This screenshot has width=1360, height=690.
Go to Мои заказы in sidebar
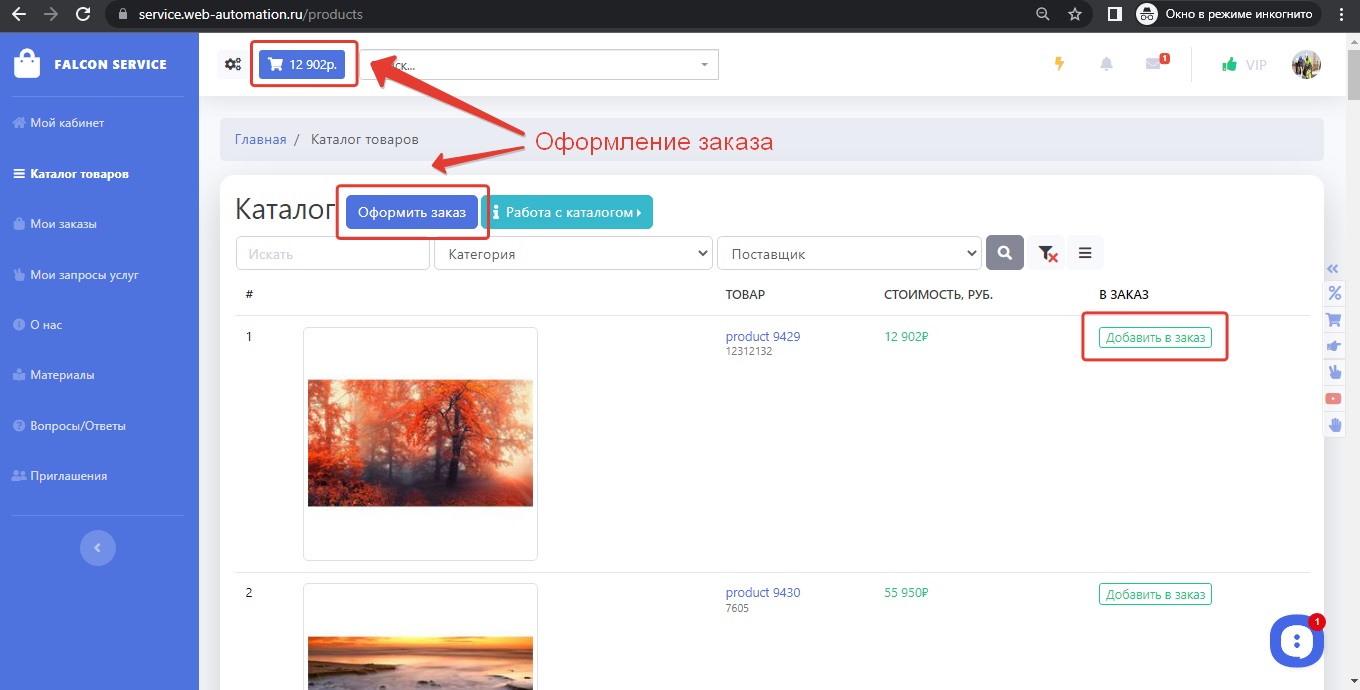click(63, 224)
